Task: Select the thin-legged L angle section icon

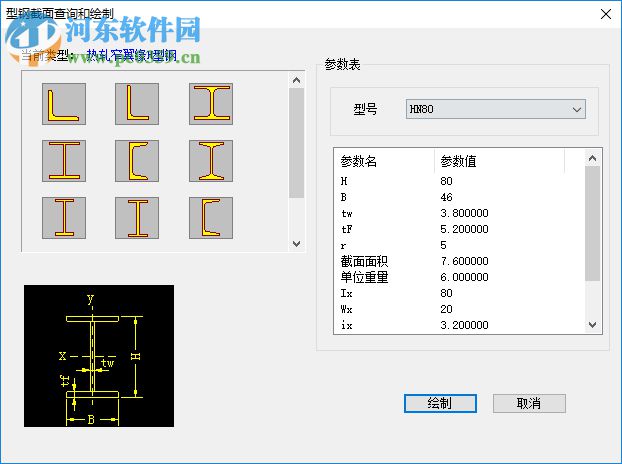Action: click(137, 104)
